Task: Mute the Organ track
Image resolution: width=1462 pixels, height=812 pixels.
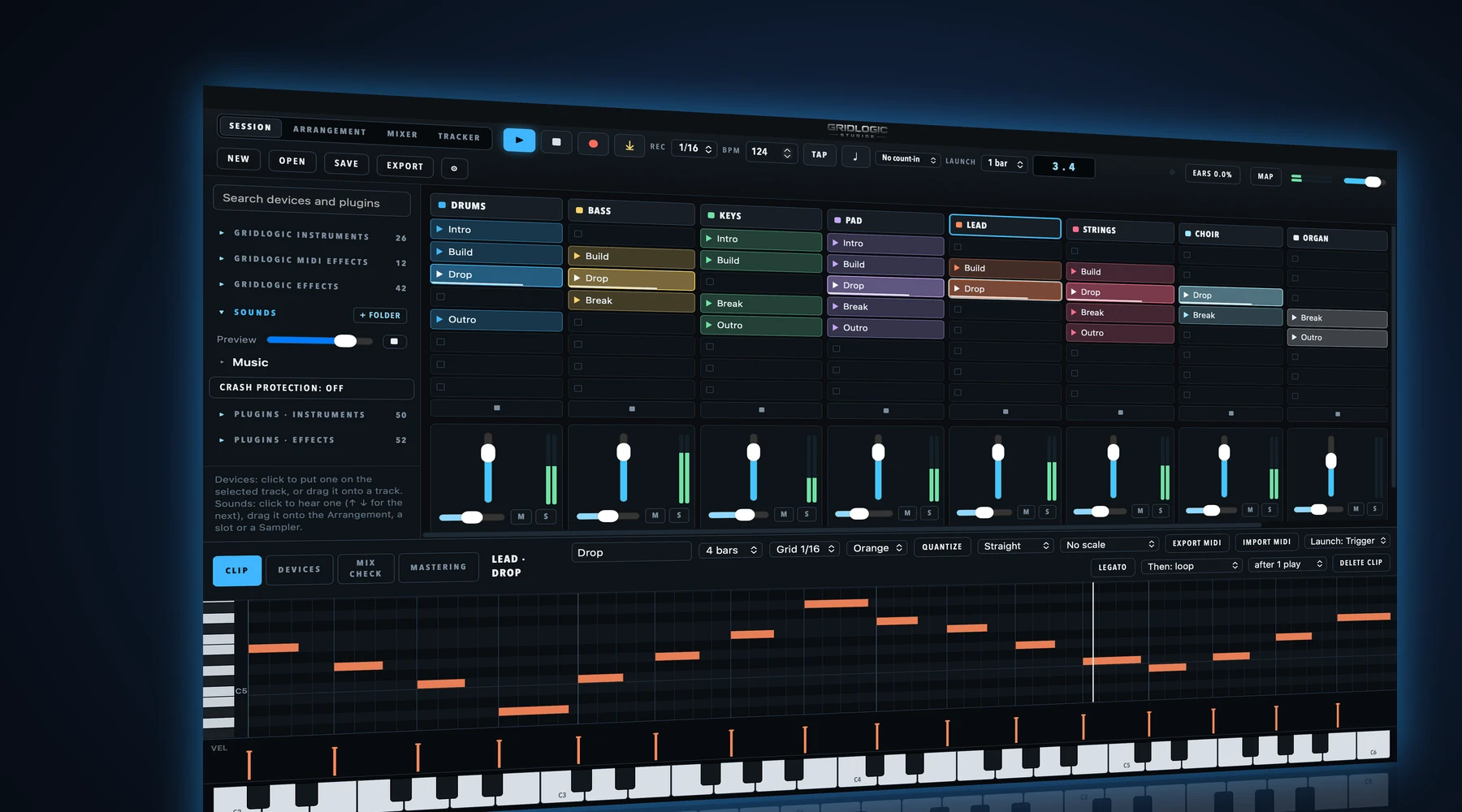Action: [1355, 509]
